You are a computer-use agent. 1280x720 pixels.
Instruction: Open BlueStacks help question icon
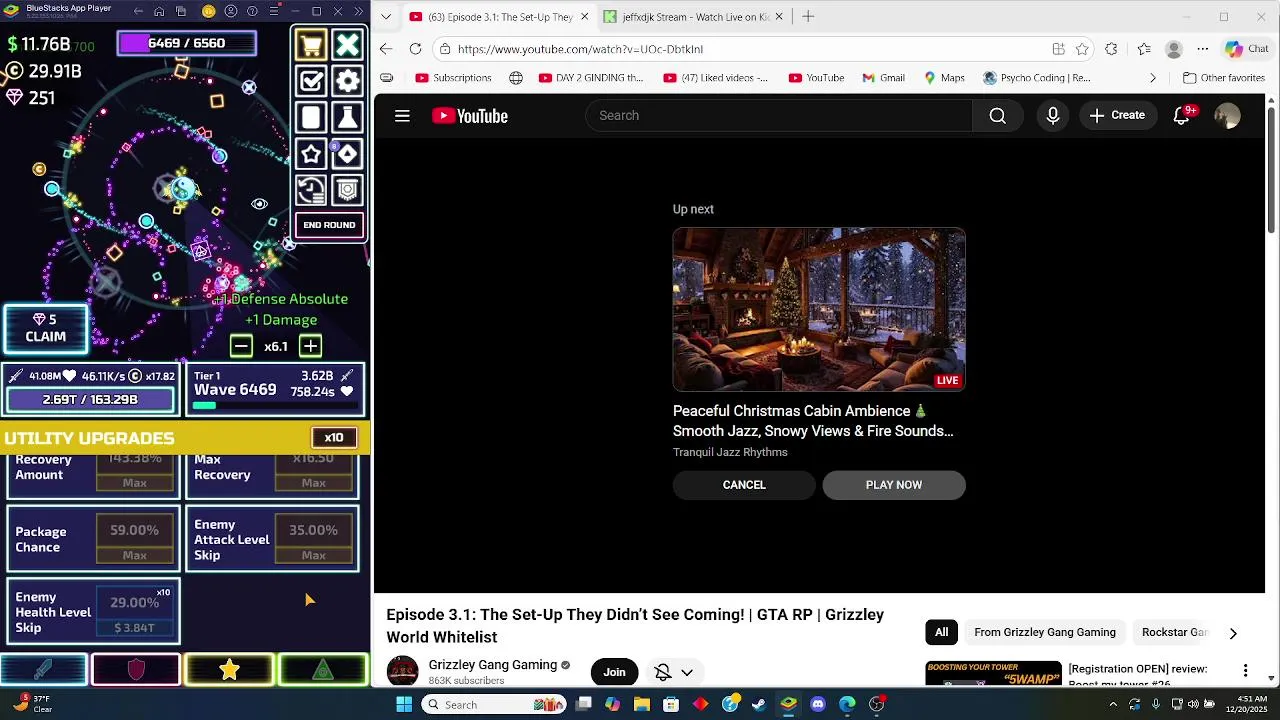click(x=252, y=12)
